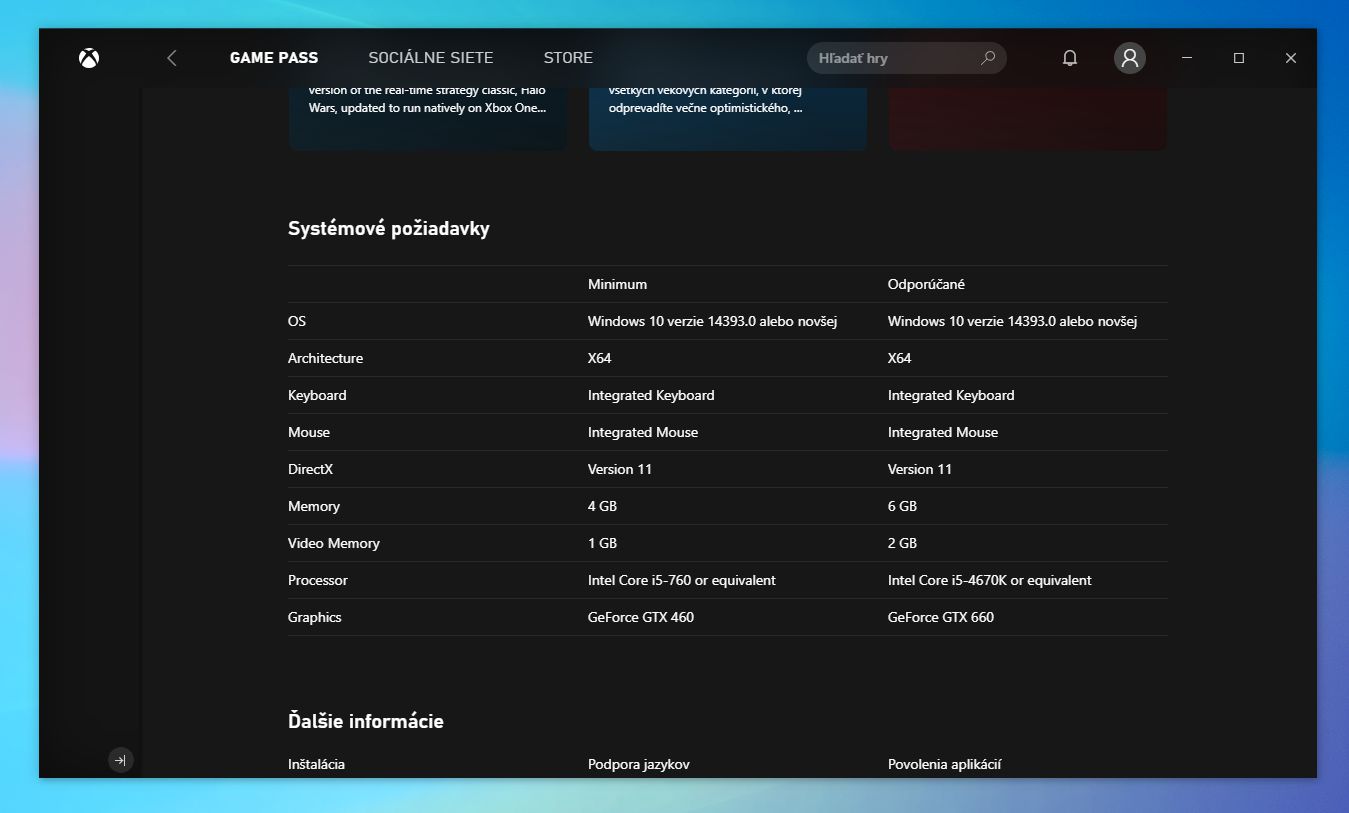
Task: Click the OS row label
Action: click(x=297, y=321)
